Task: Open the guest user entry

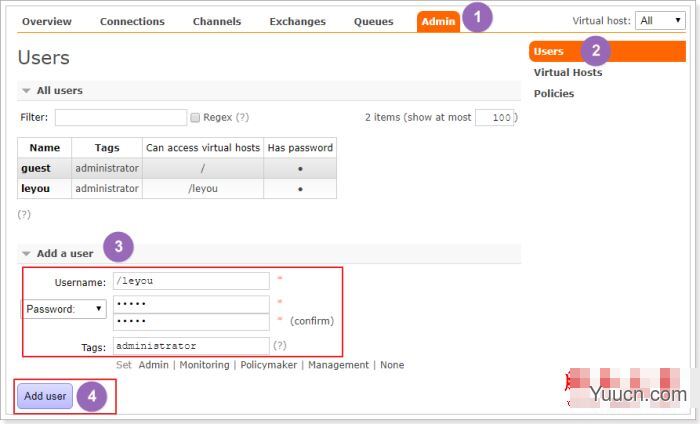Action: pyautogui.click(x=36, y=168)
